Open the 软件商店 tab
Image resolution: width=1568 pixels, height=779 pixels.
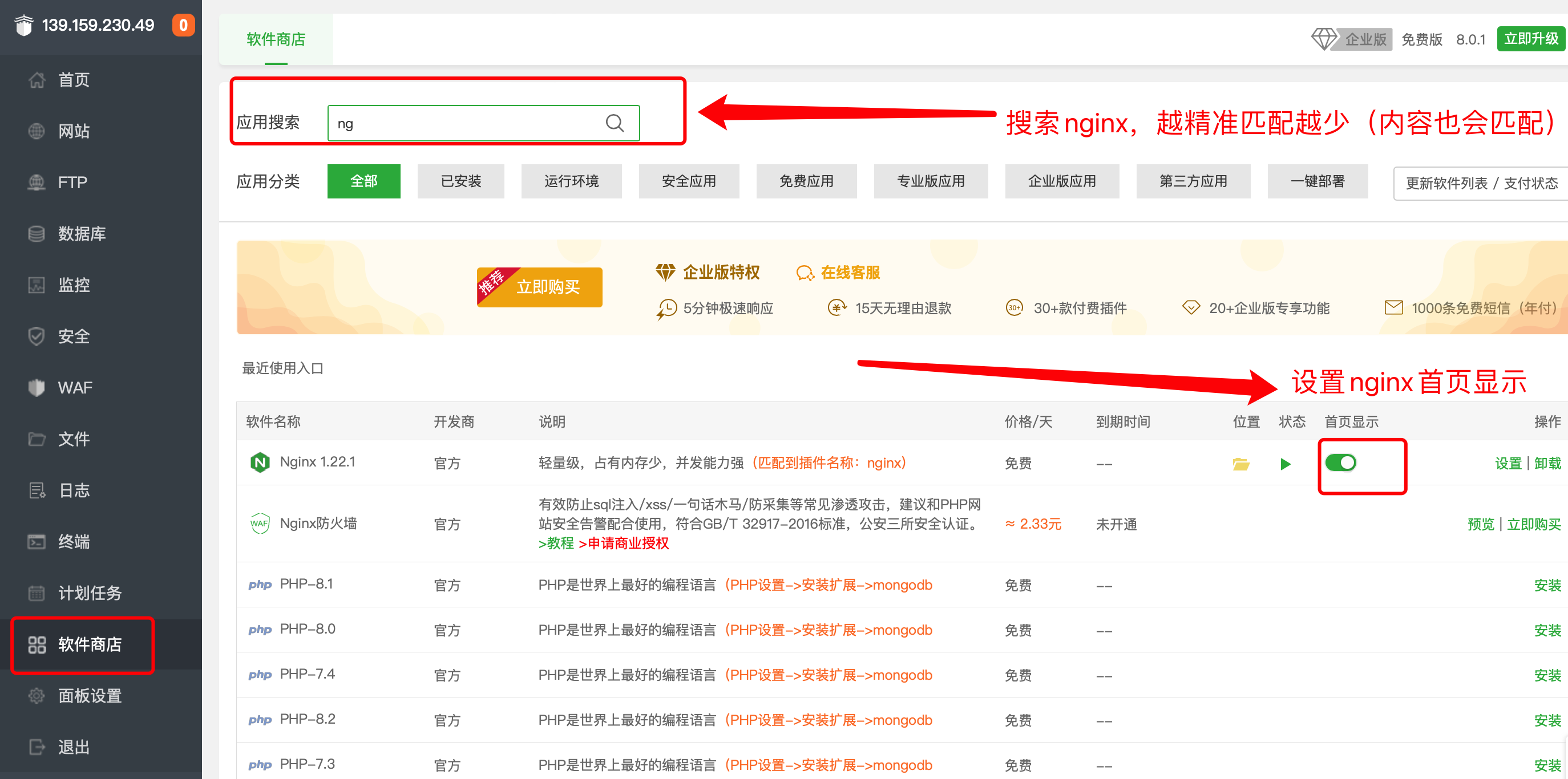pyautogui.click(x=276, y=39)
